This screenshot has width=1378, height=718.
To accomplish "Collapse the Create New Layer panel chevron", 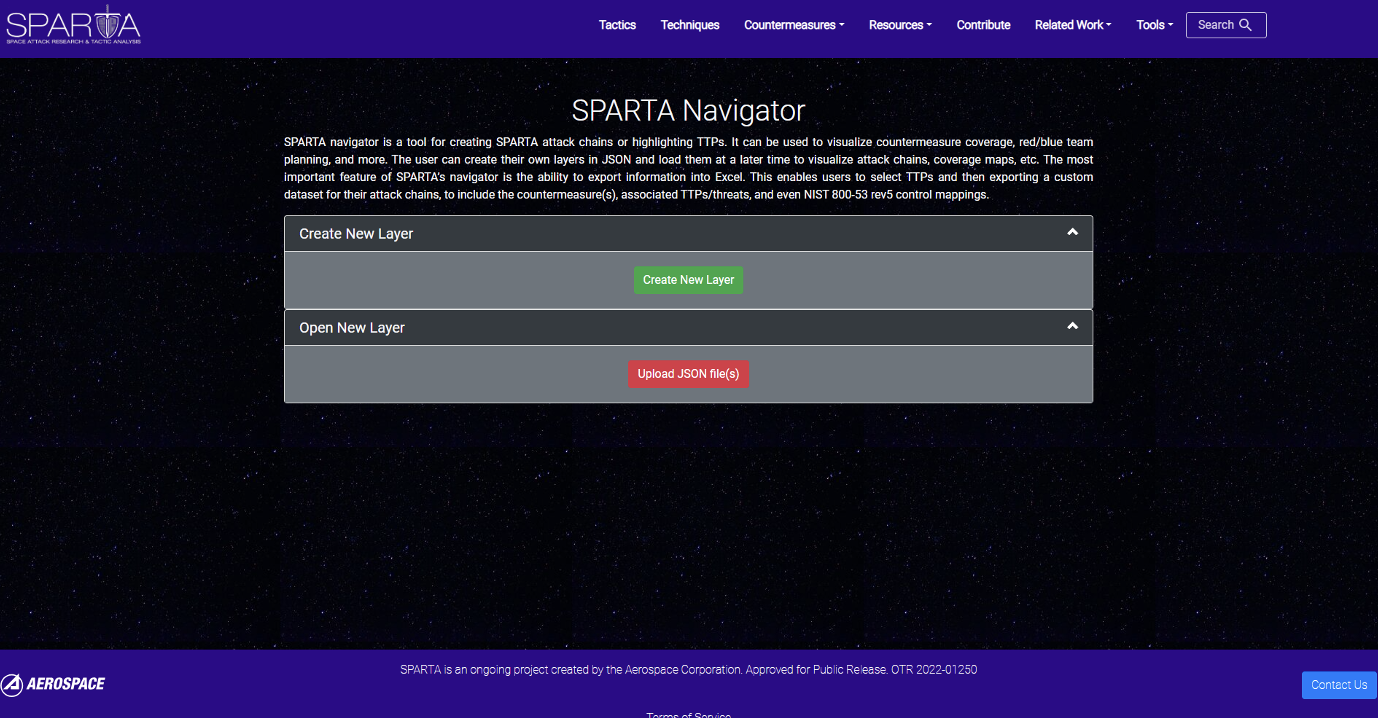I will click(x=1072, y=232).
